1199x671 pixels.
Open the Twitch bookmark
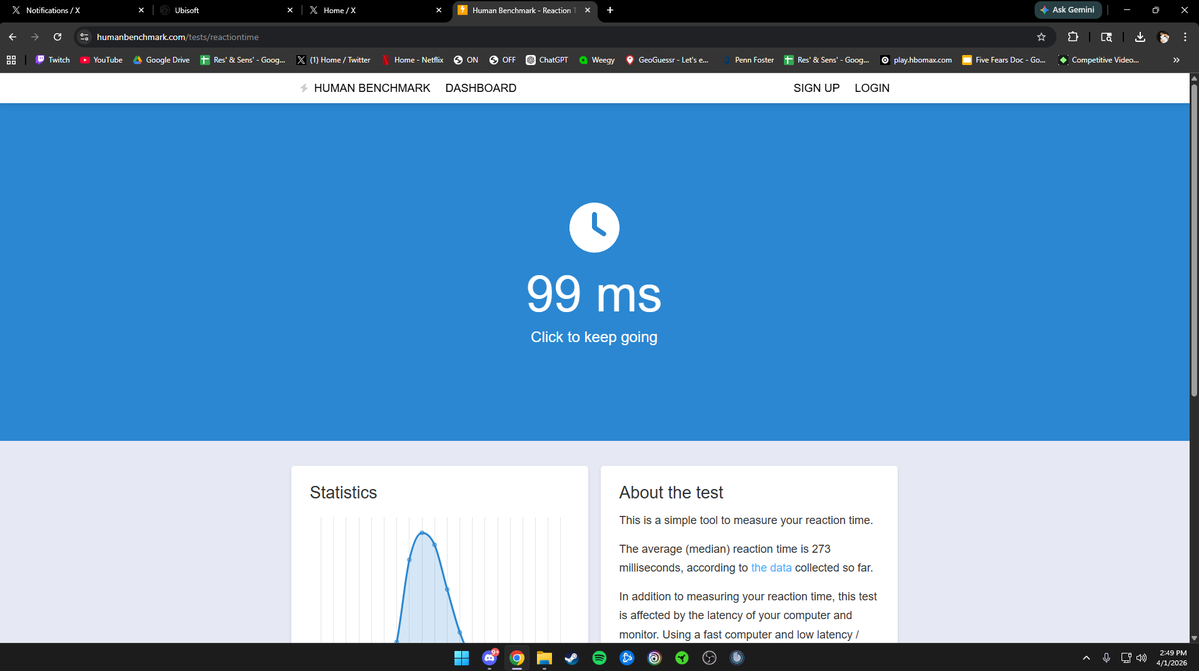coord(52,60)
